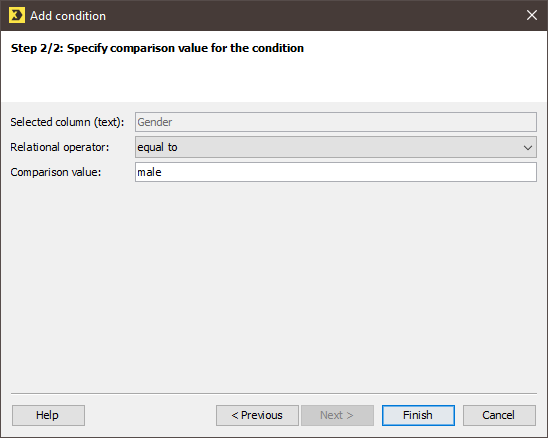Close the Add condition dialog

point(532,15)
